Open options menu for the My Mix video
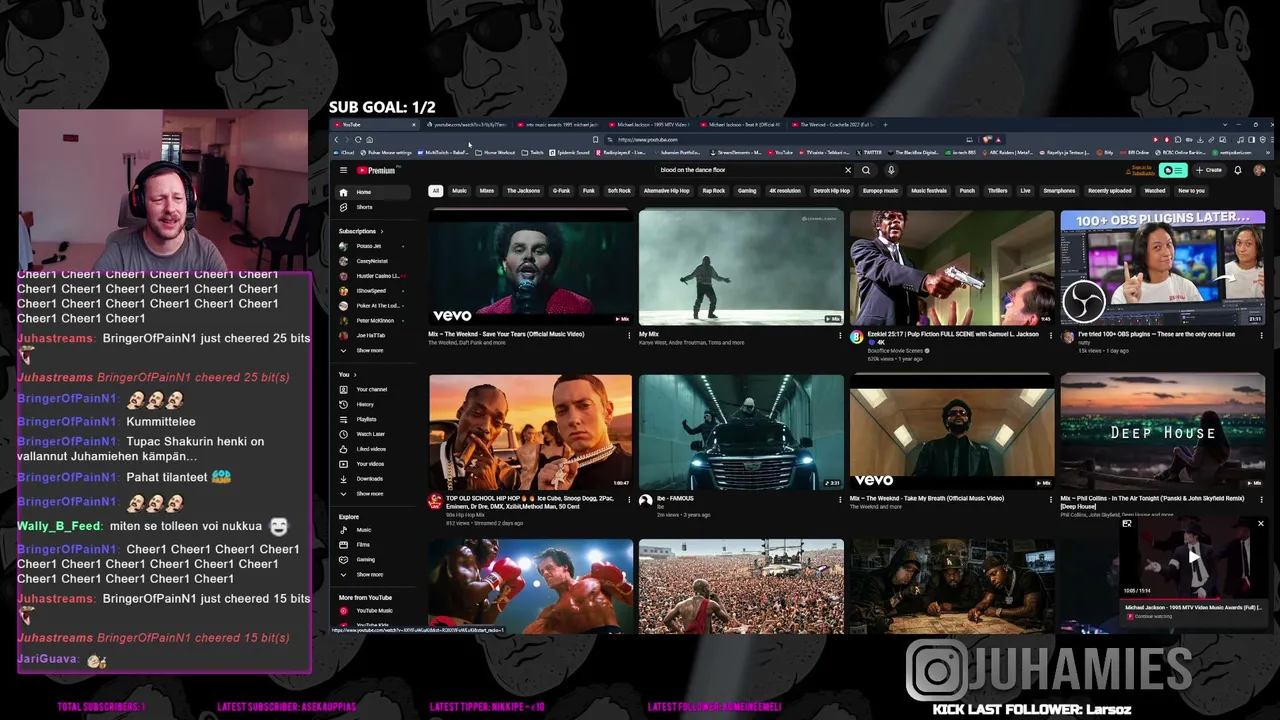 (840, 336)
